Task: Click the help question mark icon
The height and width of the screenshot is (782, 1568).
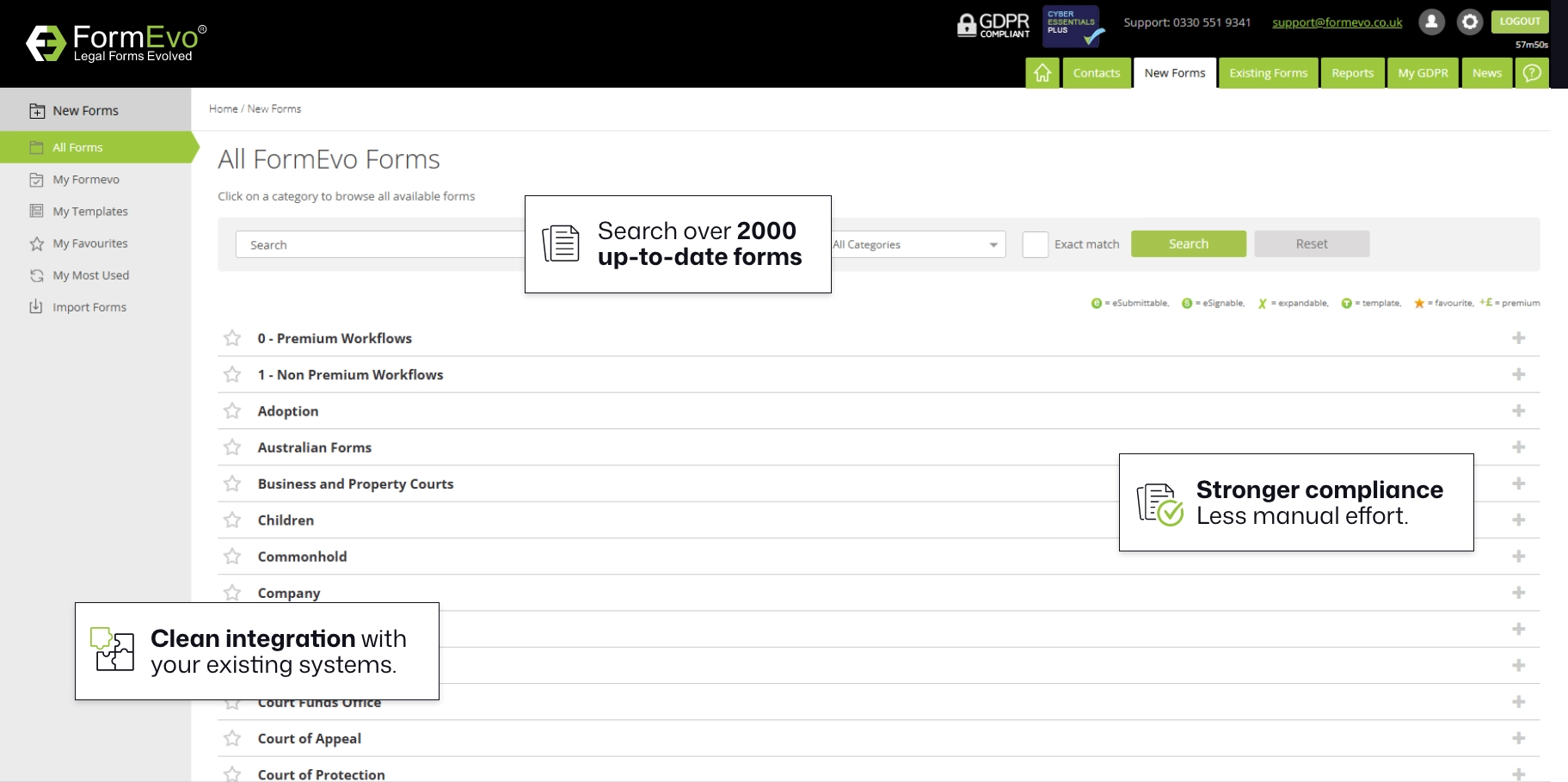Action: click(x=1531, y=73)
